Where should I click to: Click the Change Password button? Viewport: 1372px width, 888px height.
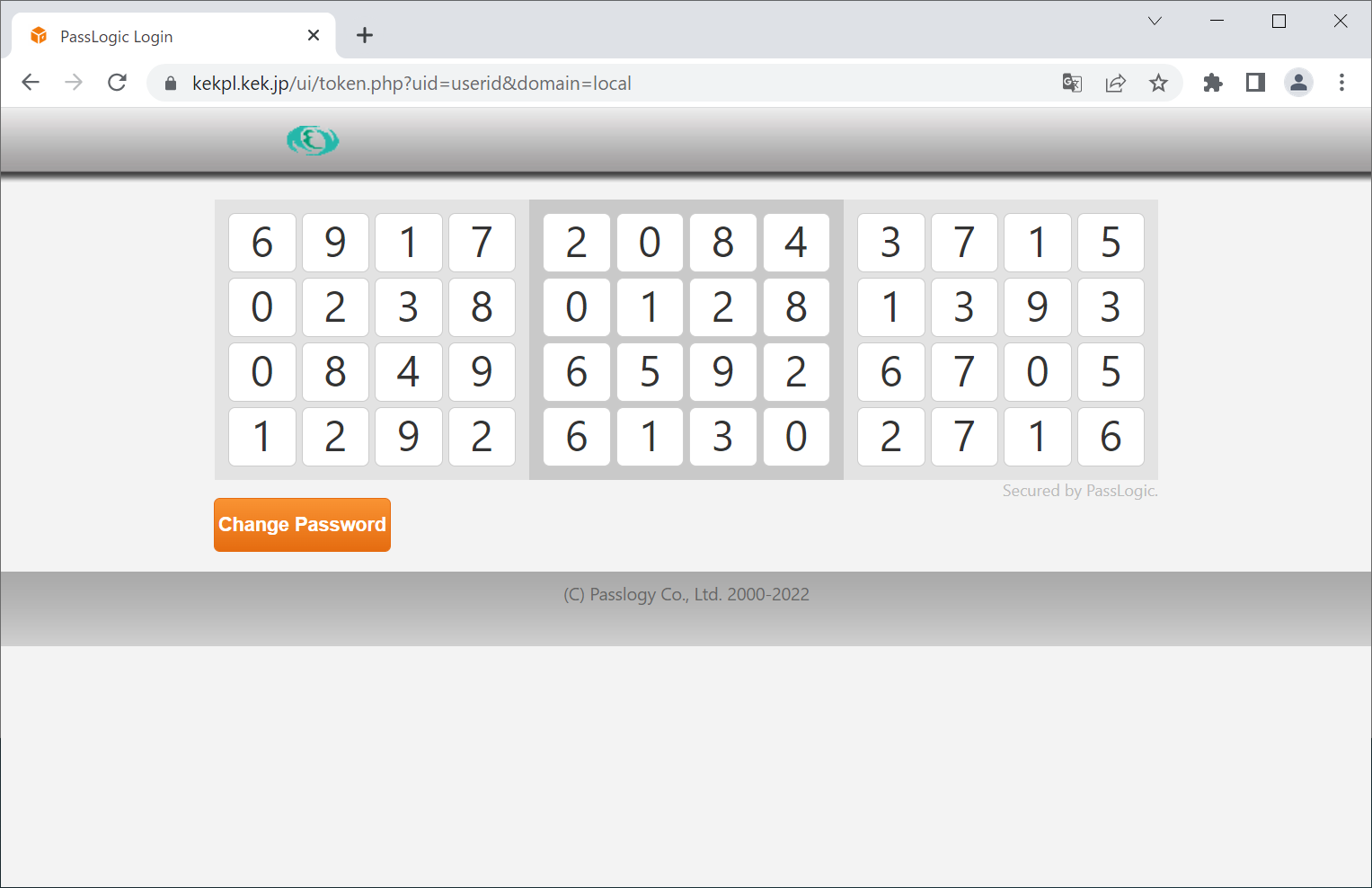302,525
